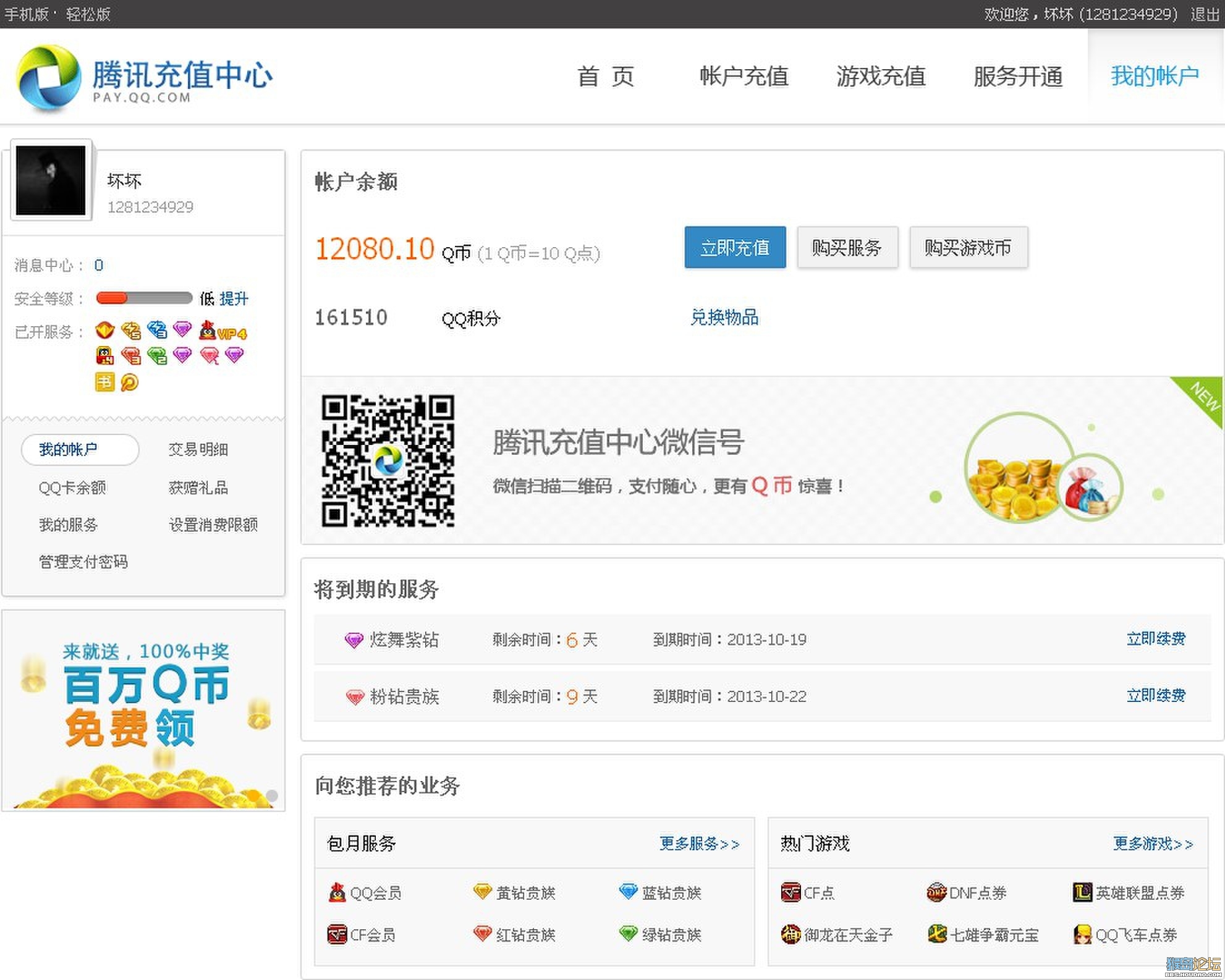
Task: Click the message center count 0
Action: [99, 265]
